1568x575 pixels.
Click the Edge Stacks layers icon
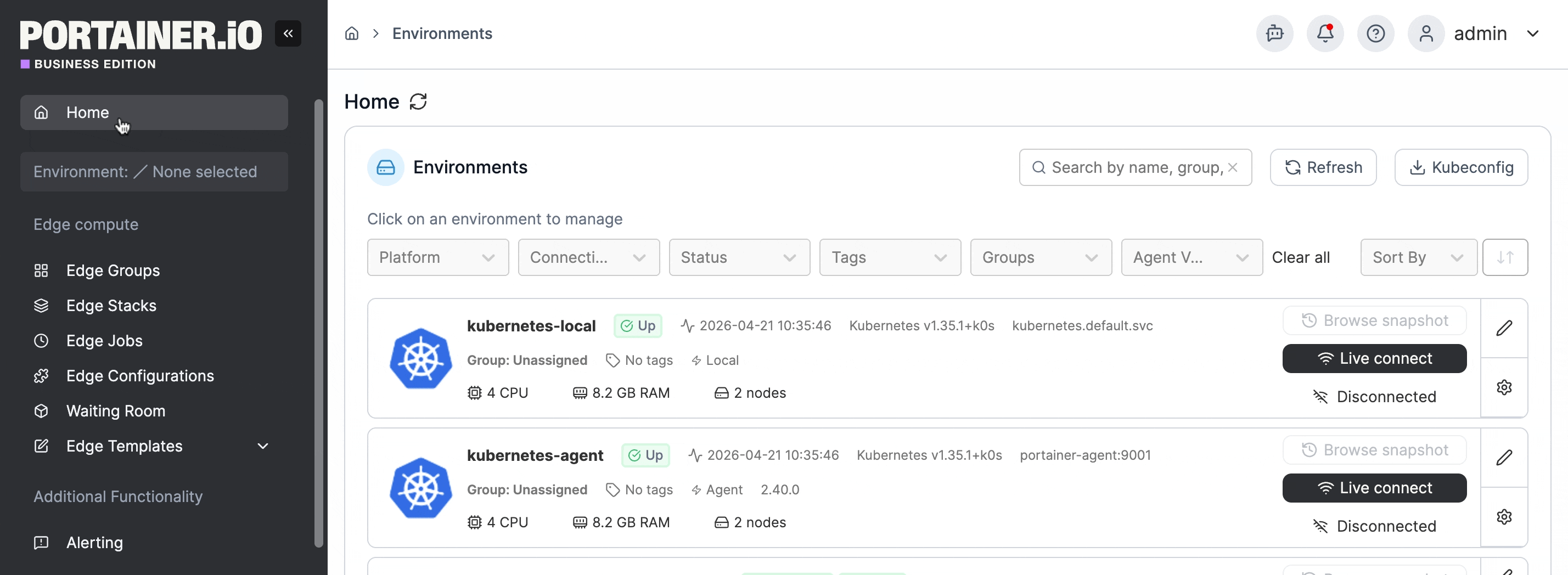click(x=41, y=306)
